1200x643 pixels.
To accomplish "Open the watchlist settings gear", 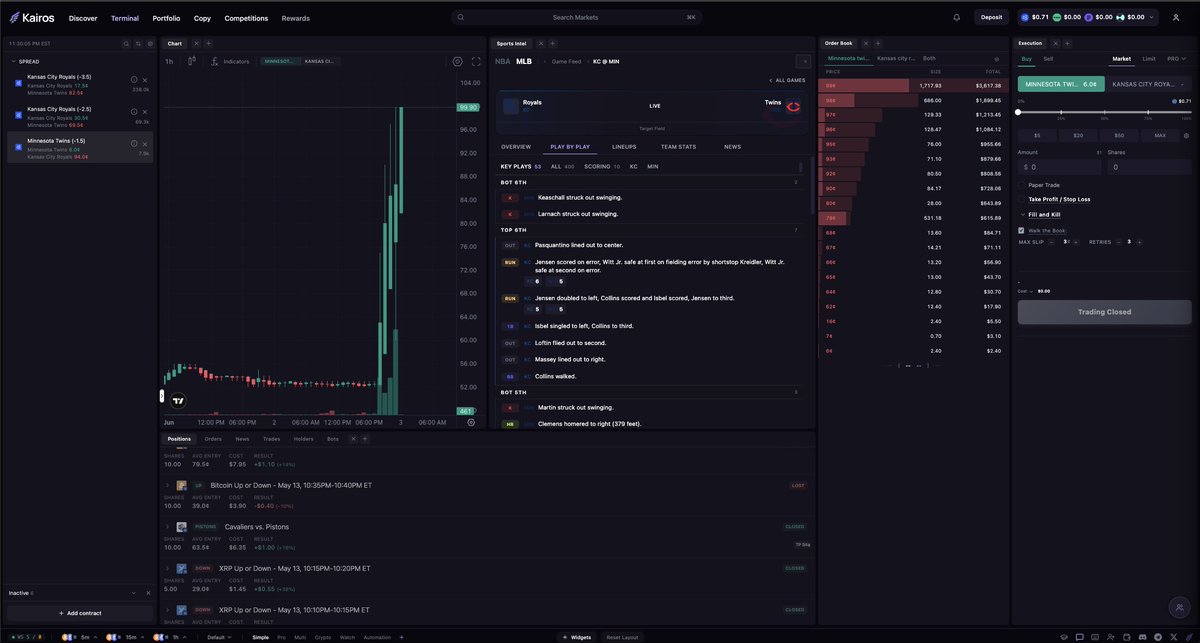I will (150, 44).
